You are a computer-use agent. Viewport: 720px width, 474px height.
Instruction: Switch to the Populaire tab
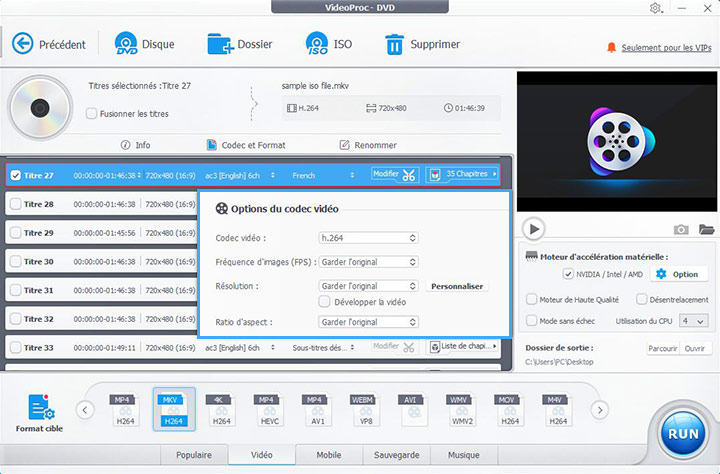pyautogui.click(x=194, y=455)
